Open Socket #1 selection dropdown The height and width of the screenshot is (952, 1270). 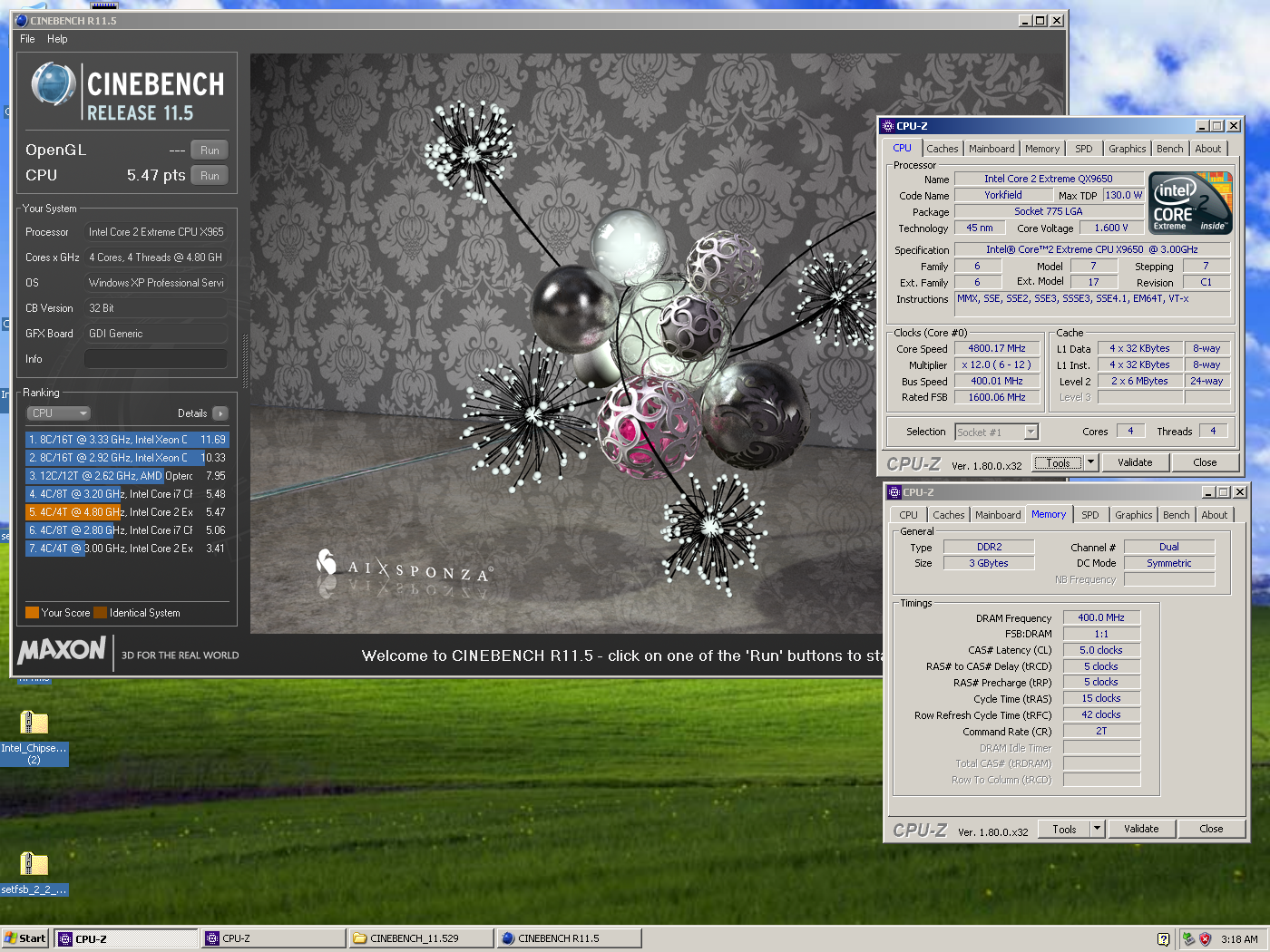[1031, 432]
